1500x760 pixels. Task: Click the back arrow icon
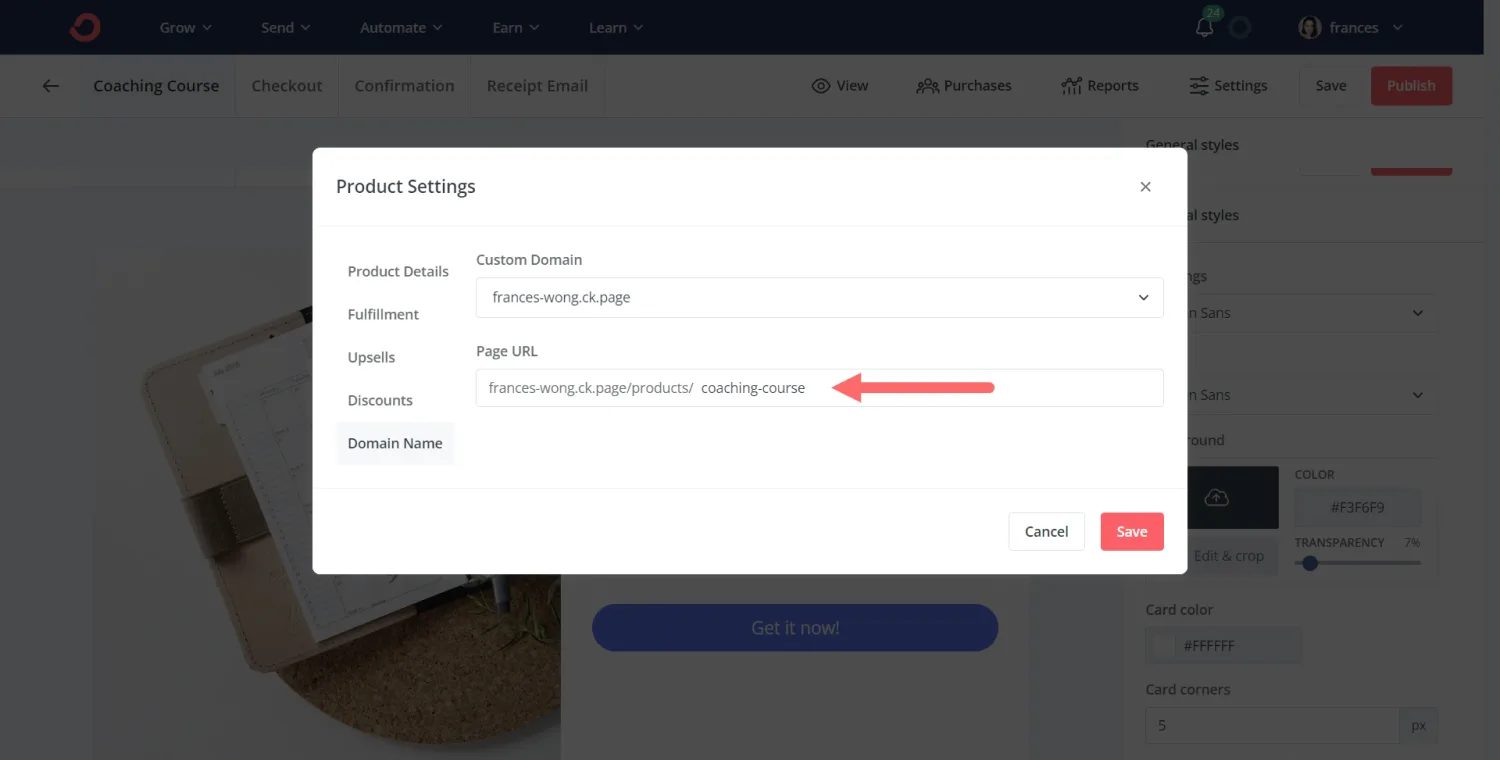point(51,86)
